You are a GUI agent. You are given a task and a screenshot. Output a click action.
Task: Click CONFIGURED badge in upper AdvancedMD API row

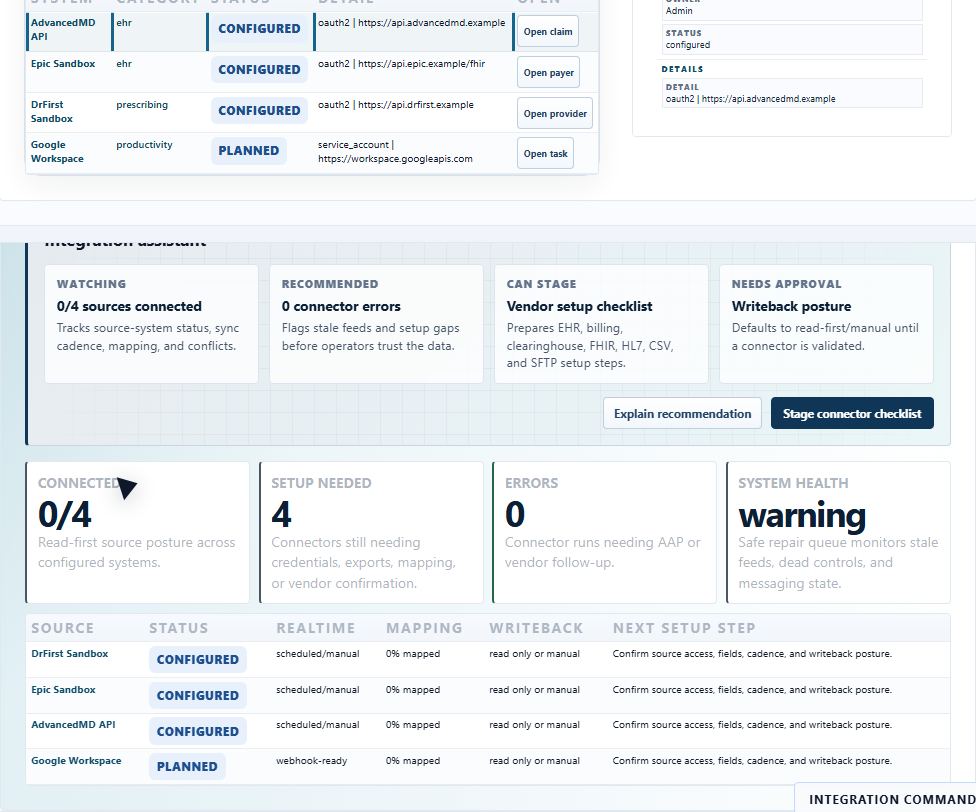(x=259, y=29)
